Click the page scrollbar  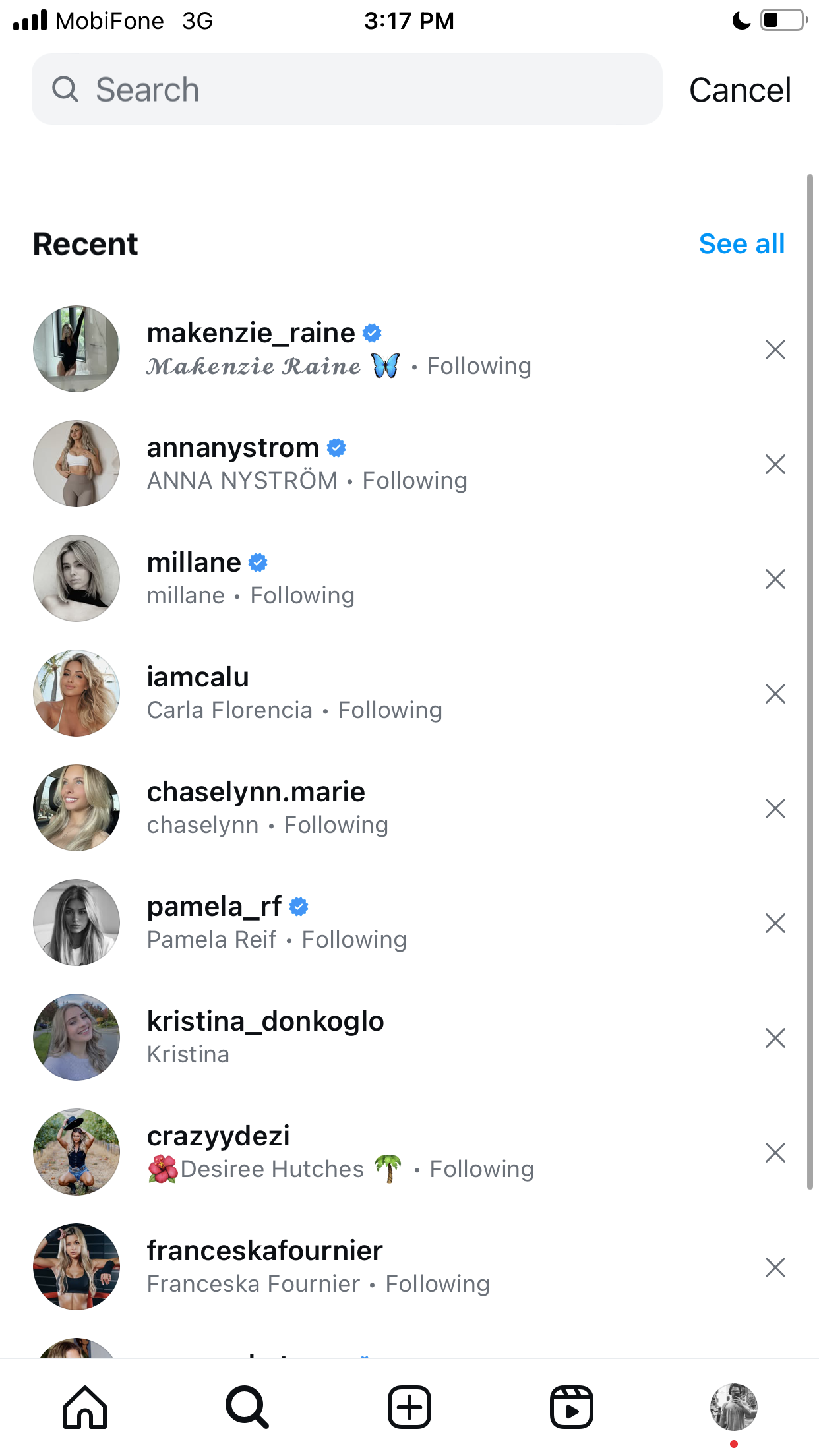pyautogui.click(x=810, y=682)
